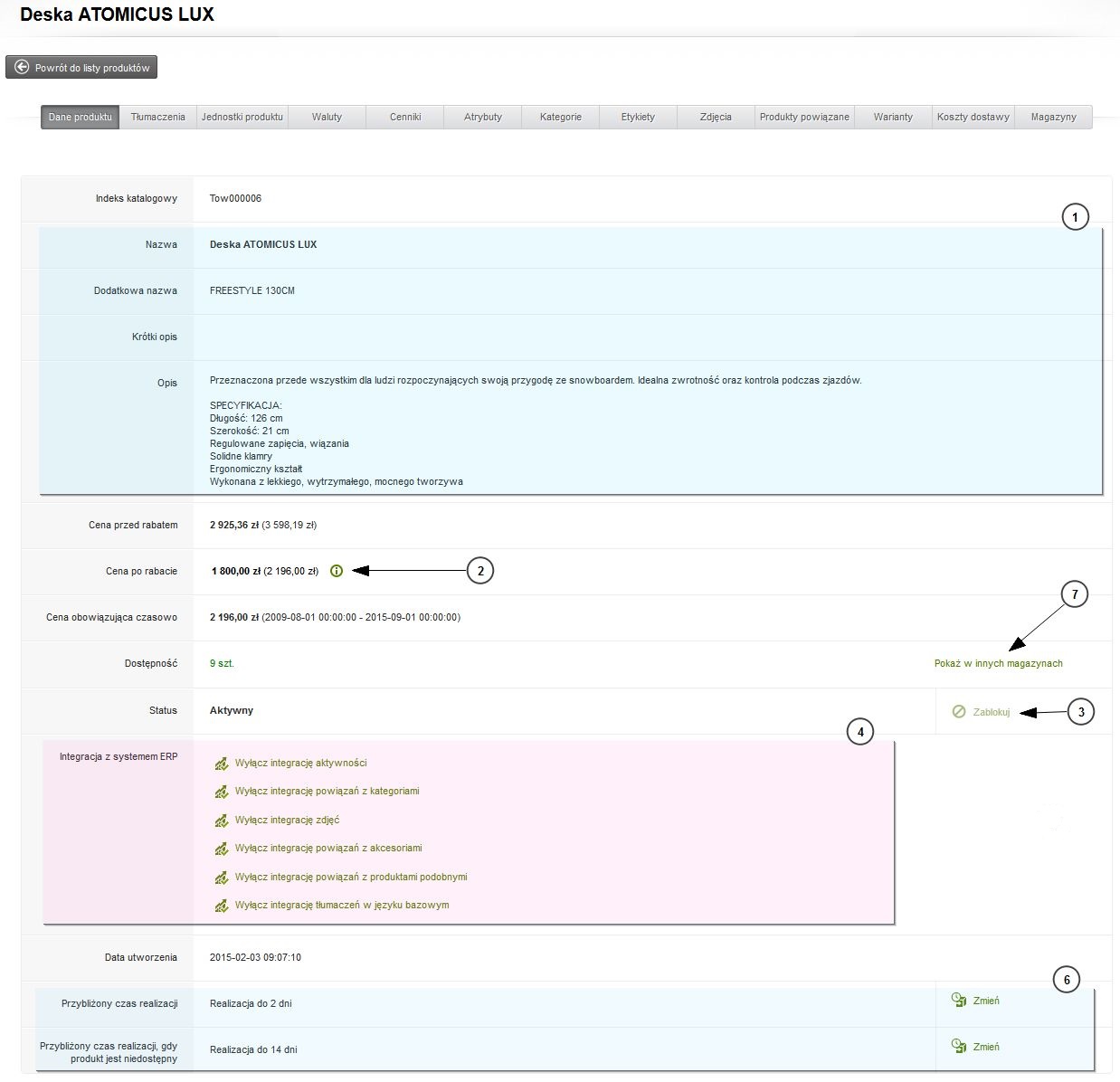Click icon beside integrację z produktami podobnymi
This screenshot has width=1120, height=1082.
[x=221, y=878]
